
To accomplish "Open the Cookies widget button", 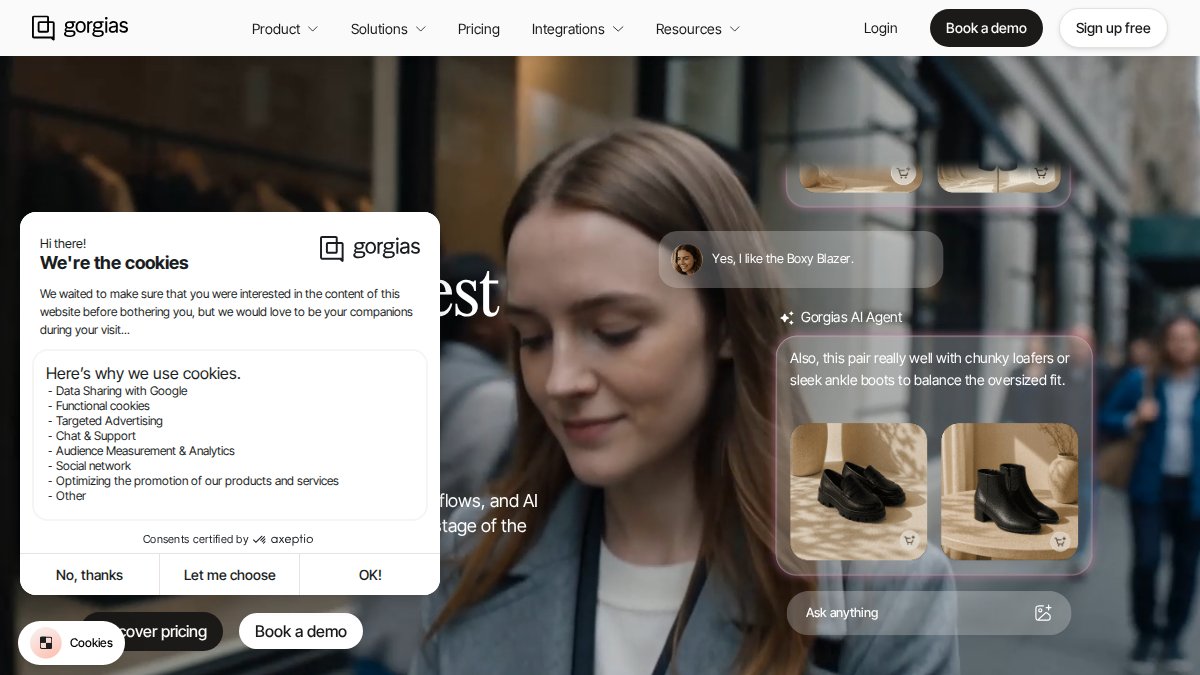I will [71, 643].
